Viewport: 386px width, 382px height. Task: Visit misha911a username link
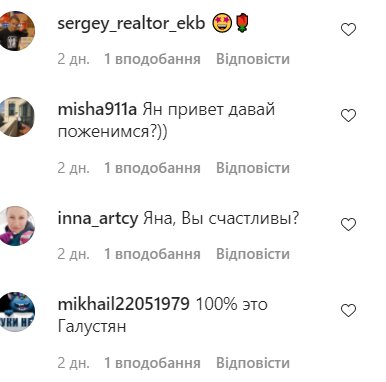coord(97,109)
